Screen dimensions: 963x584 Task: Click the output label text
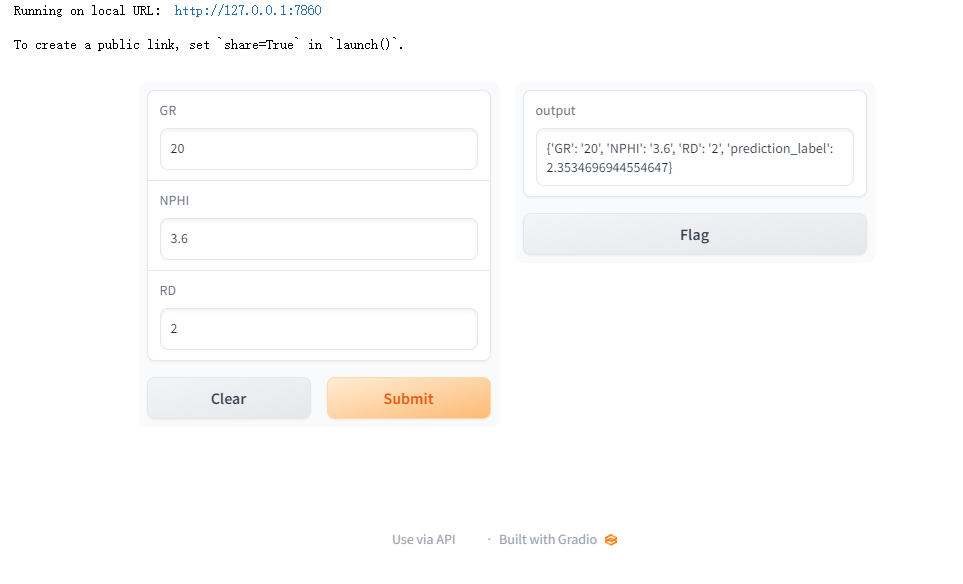click(555, 111)
